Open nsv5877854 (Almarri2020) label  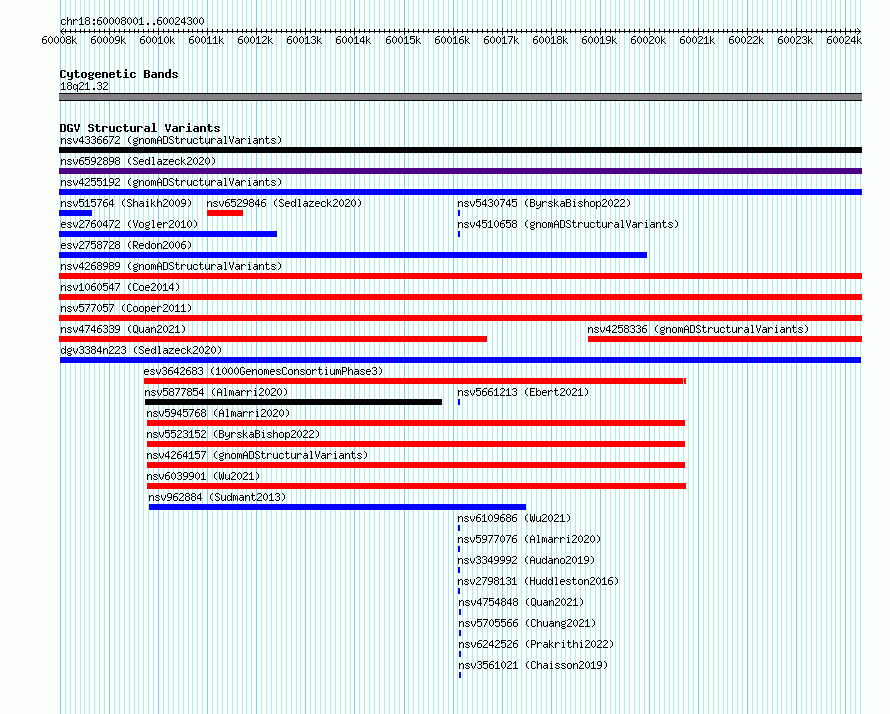216,392
